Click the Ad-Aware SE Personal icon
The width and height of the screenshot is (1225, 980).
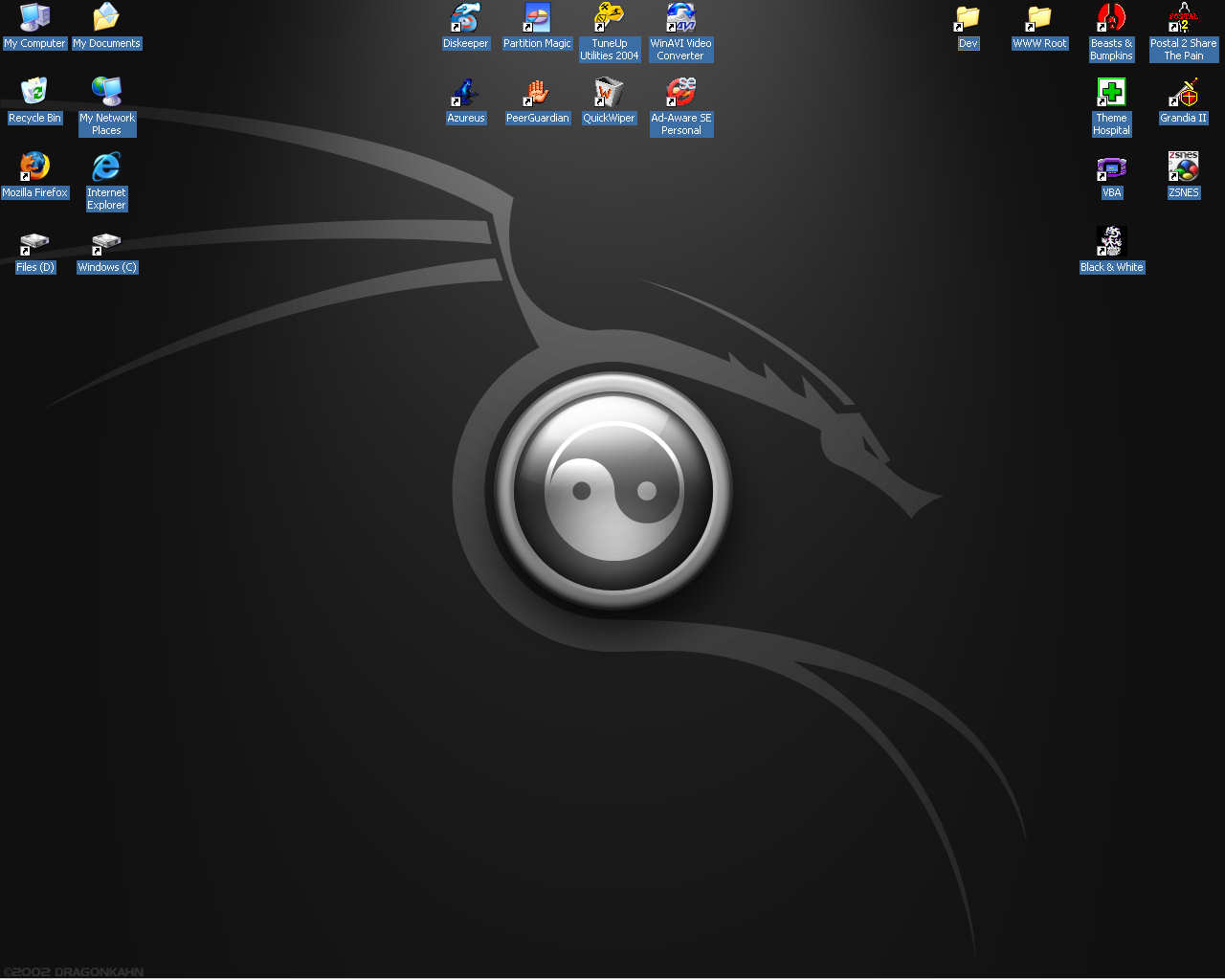tap(680, 92)
